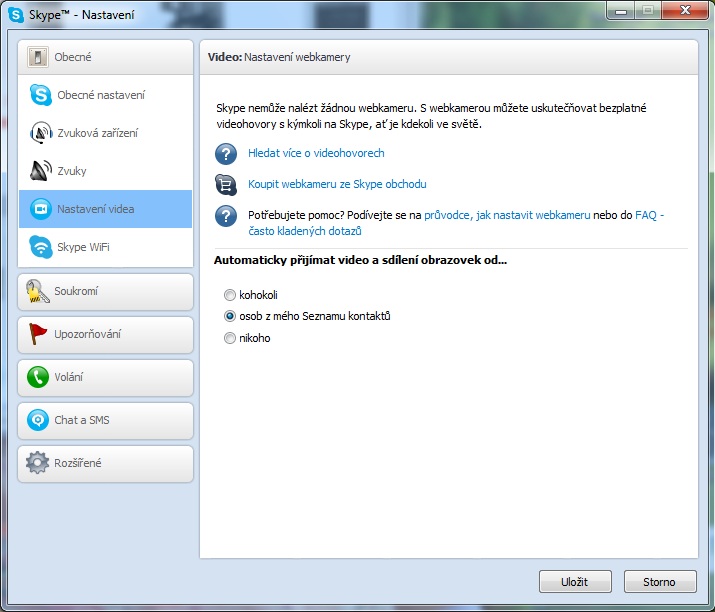Expand the Soukromí settings section
Viewport: 715px width, 612px height.
pyautogui.click(x=105, y=291)
